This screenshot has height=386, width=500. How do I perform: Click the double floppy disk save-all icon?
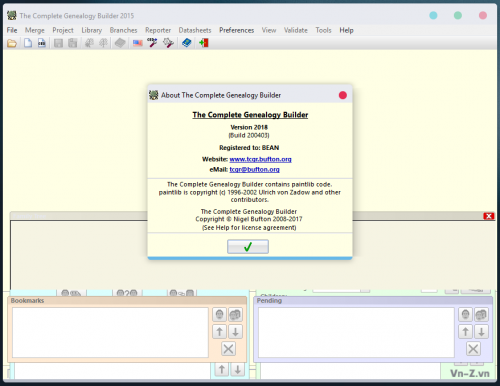point(73,43)
